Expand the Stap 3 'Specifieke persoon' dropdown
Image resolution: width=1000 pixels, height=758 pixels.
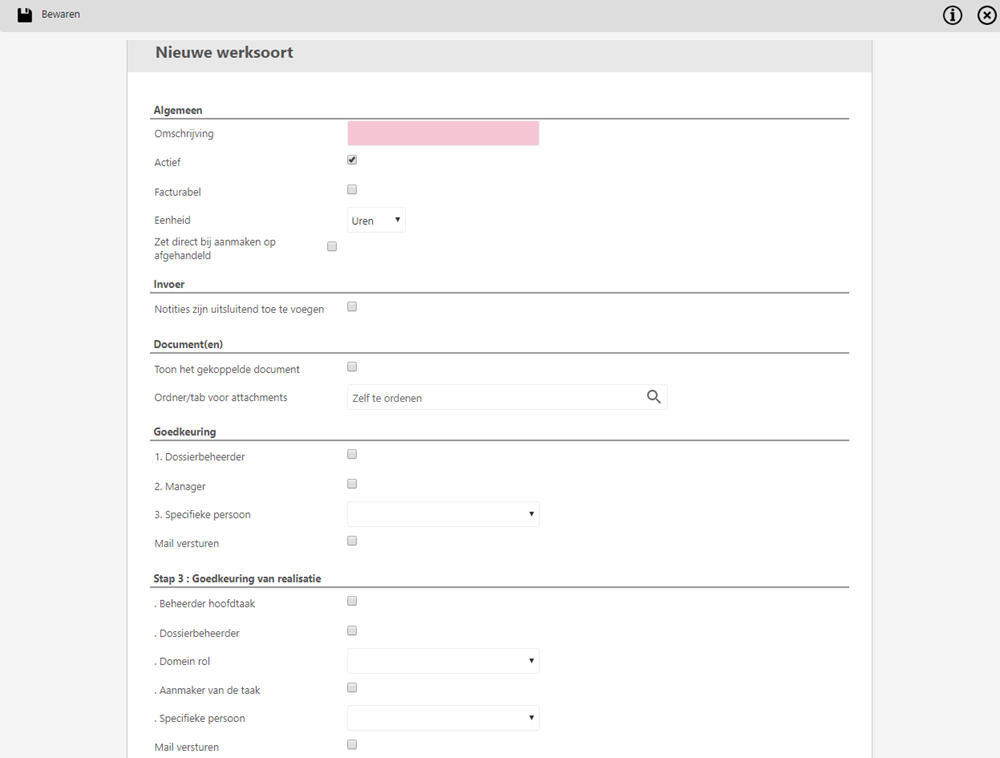443,718
